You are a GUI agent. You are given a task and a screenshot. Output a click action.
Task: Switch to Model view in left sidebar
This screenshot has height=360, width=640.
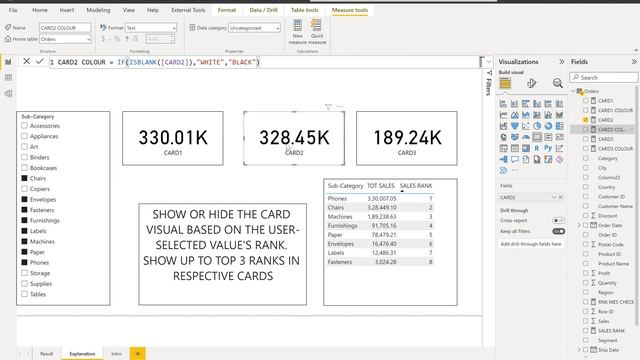click(x=8, y=93)
